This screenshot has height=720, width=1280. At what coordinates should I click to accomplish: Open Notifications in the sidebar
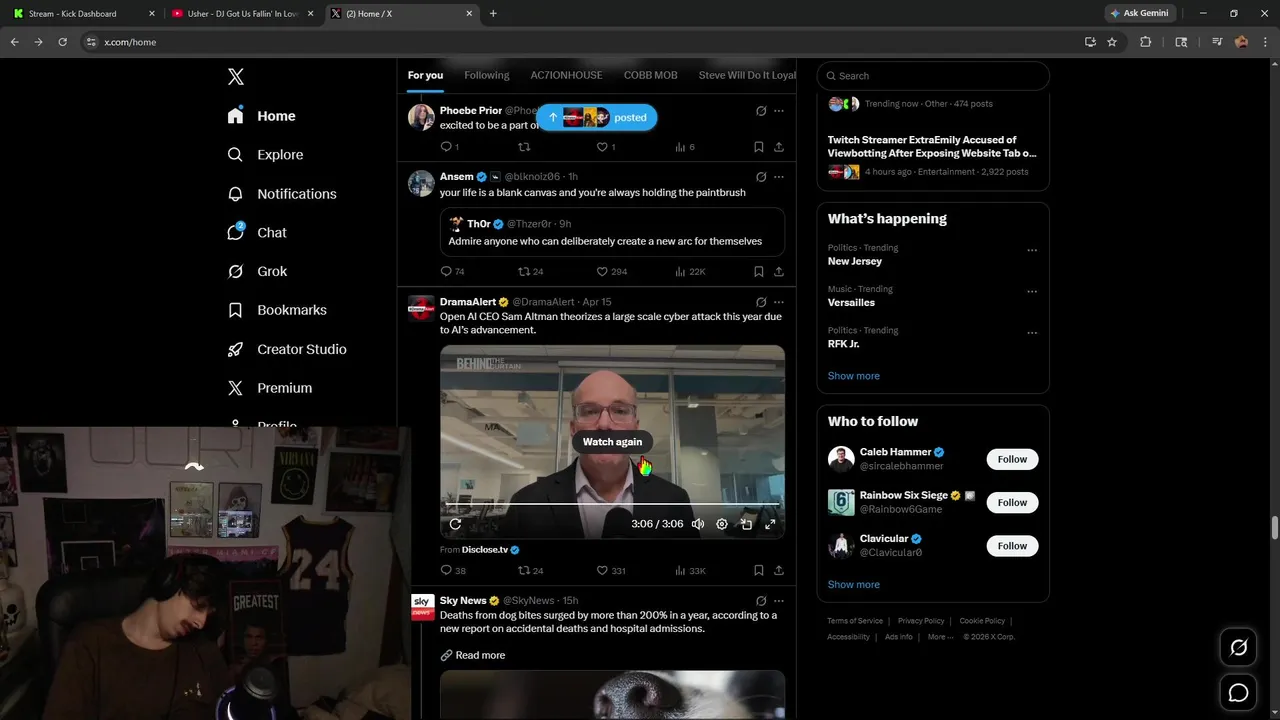coord(282,194)
